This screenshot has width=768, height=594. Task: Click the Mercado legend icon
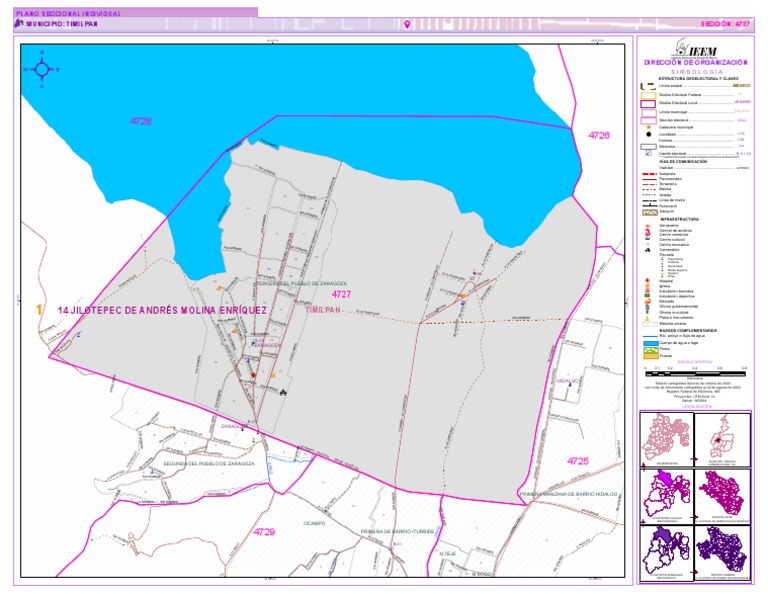point(648,302)
